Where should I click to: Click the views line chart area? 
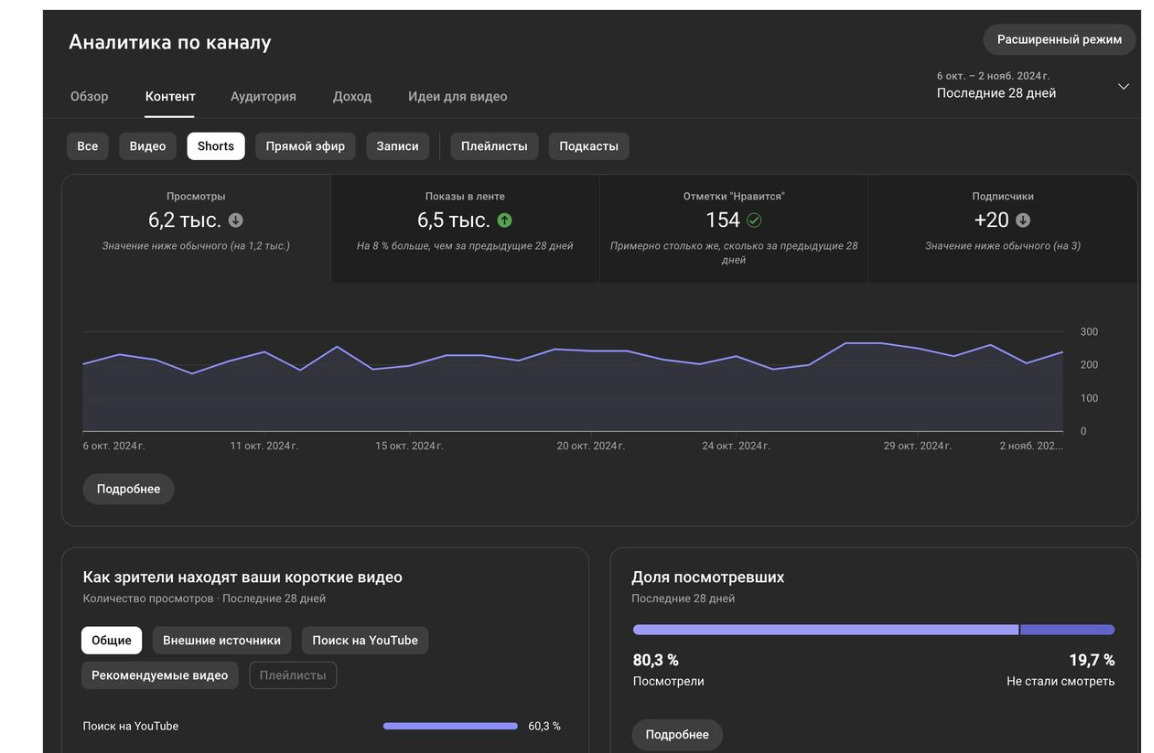tap(573, 383)
